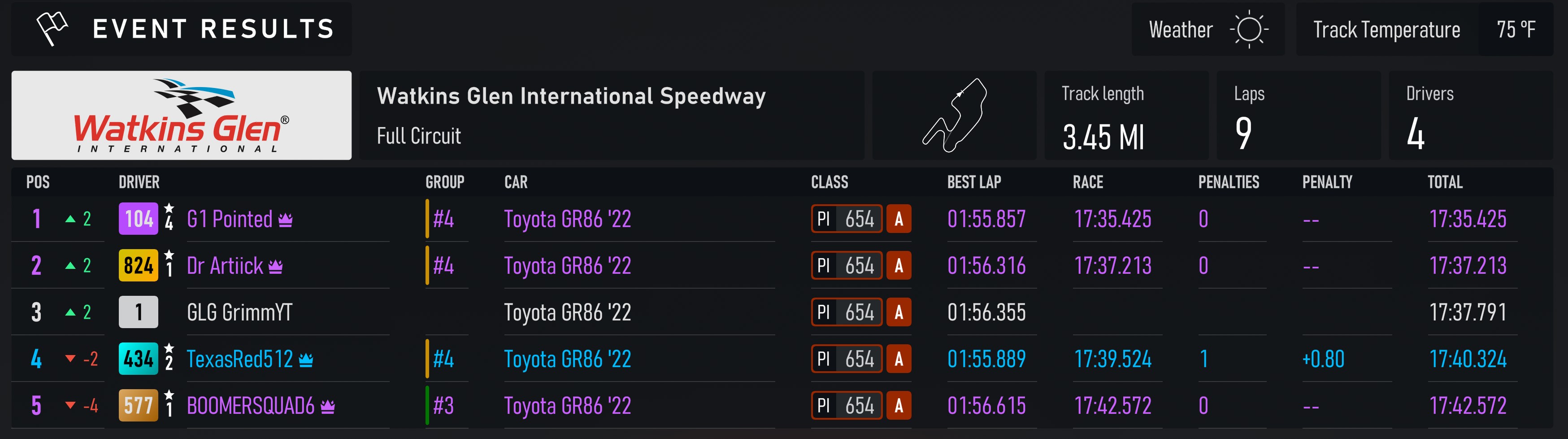
Task: Click the crown icon beside TexasRed512
Action: pos(306,360)
